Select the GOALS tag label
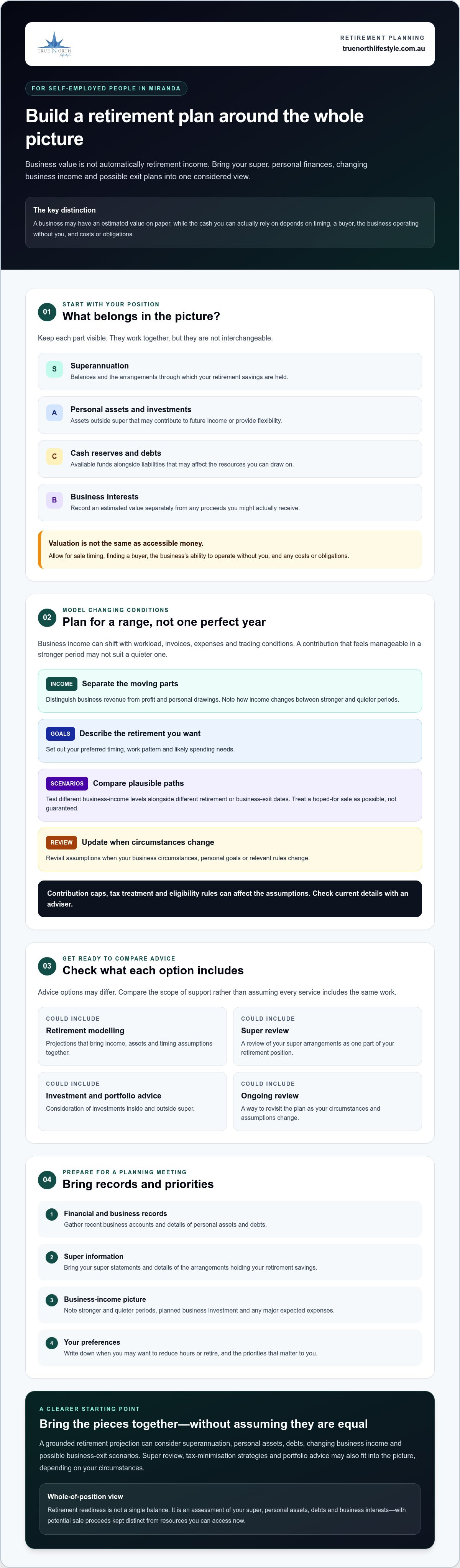460x1568 pixels. pyautogui.click(x=60, y=734)
